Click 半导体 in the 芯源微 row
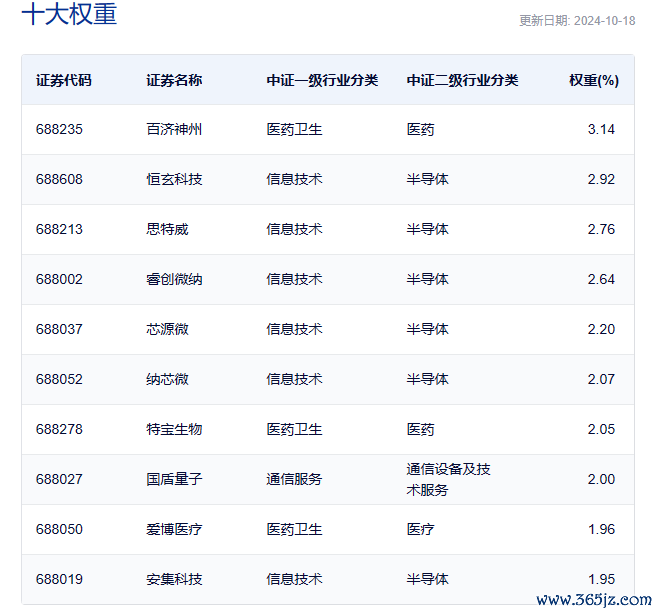 [x=427, y=329]
